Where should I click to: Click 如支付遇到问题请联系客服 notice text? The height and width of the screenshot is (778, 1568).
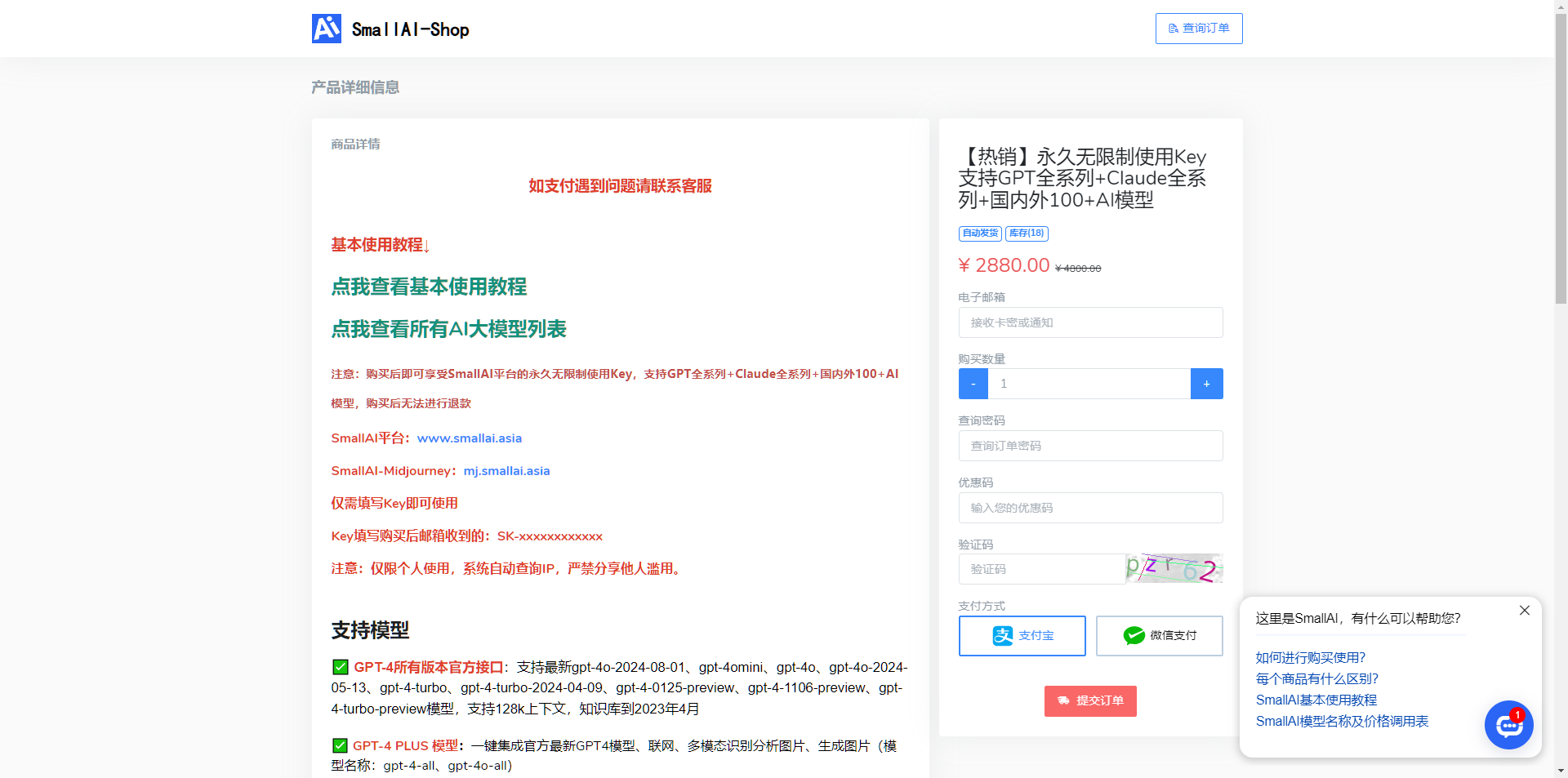pyautogui.click(x=620, y=186)
